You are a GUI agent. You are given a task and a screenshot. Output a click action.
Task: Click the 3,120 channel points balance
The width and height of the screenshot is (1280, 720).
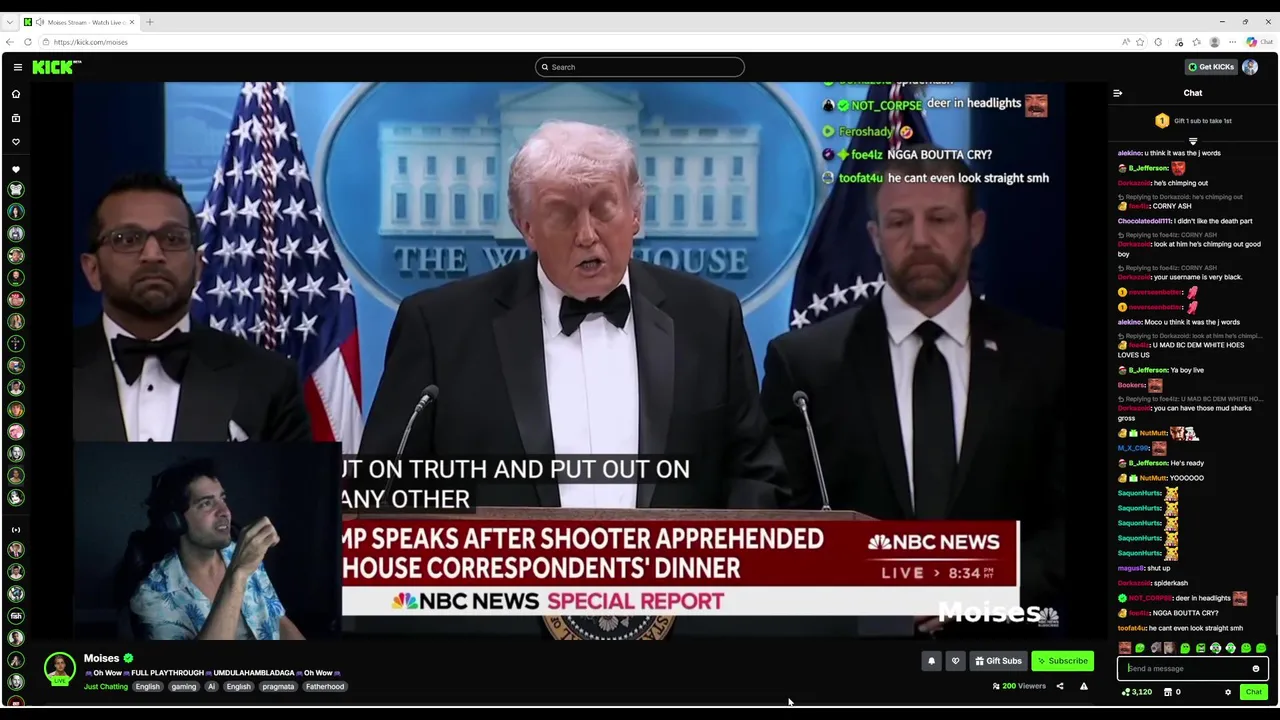pyautogui.click(x=1137, y=692)
